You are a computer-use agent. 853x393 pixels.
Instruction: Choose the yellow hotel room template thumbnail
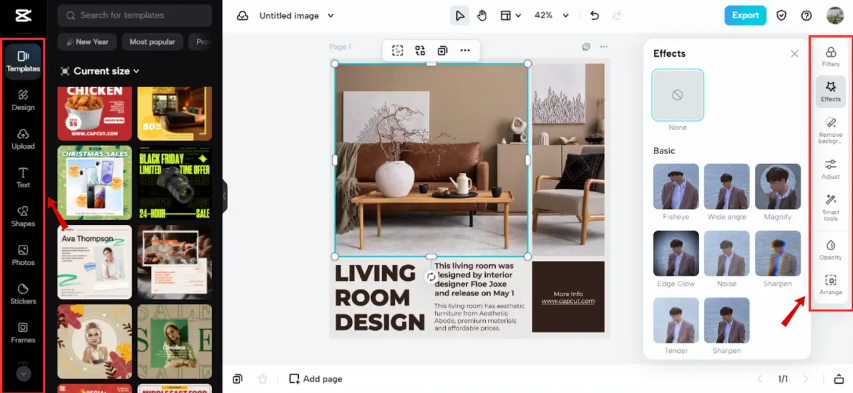174,113
